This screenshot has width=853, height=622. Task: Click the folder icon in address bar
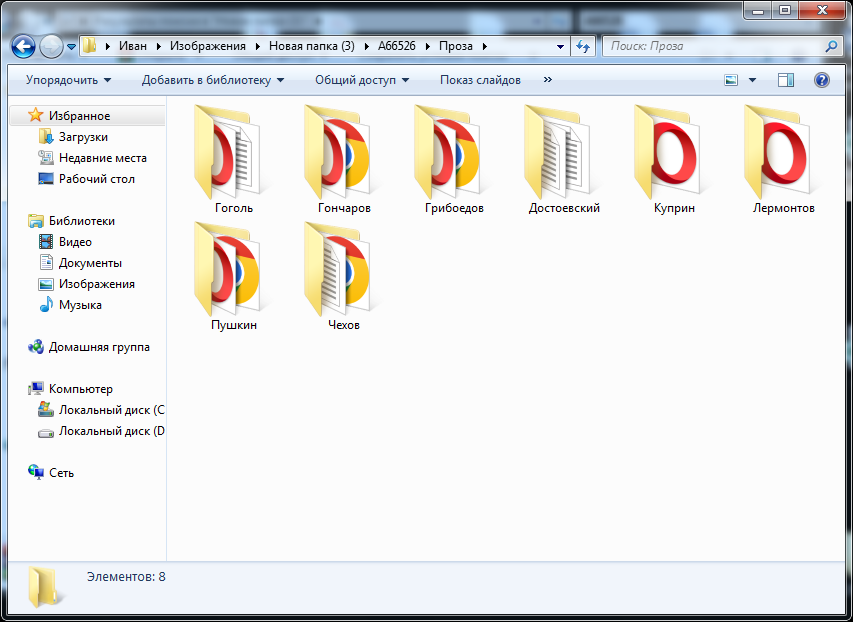(x=90, y=46)
